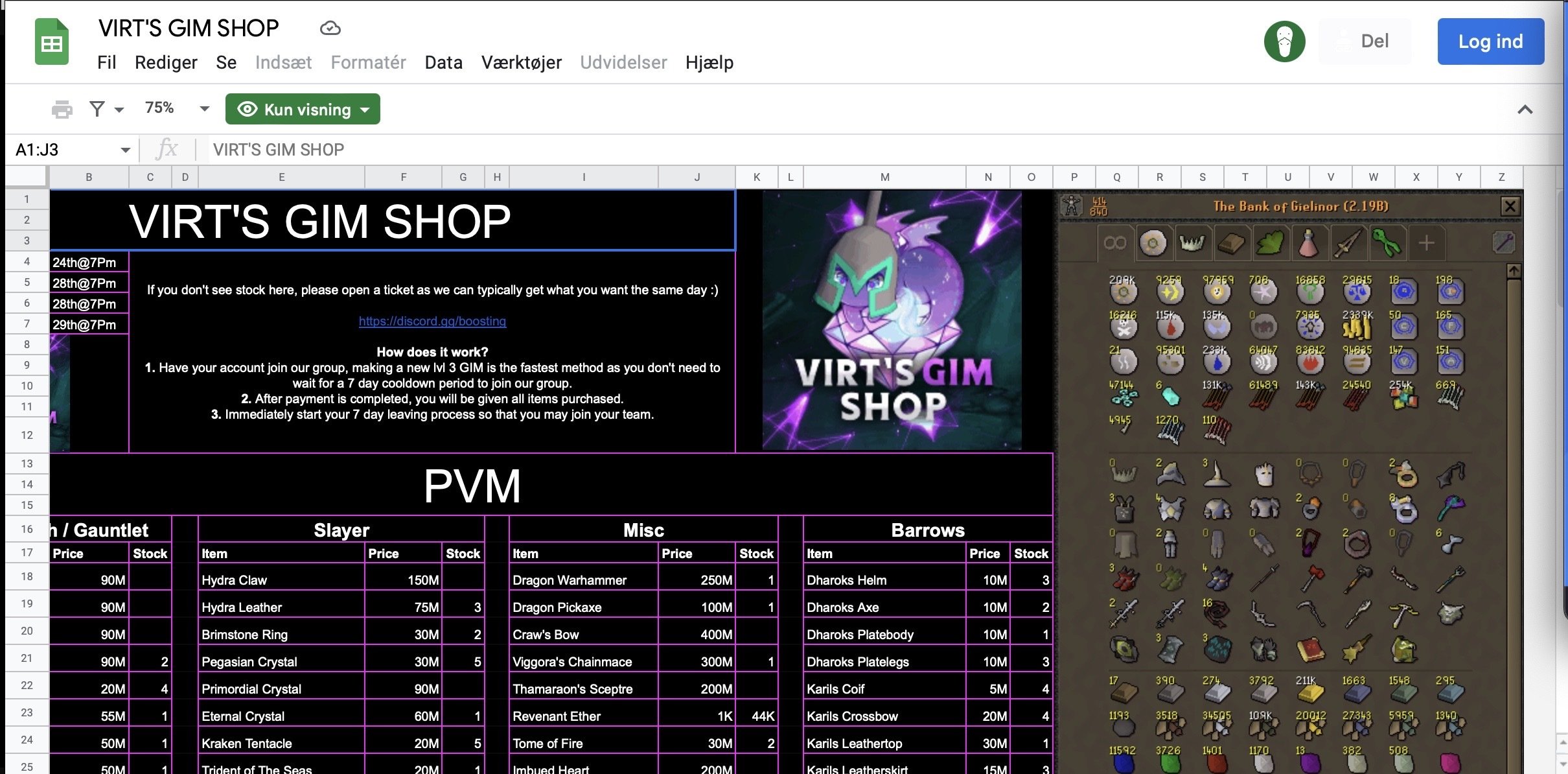
Task: Expand the filter views dropdown arrow
Action: click(x=119, y=110)
